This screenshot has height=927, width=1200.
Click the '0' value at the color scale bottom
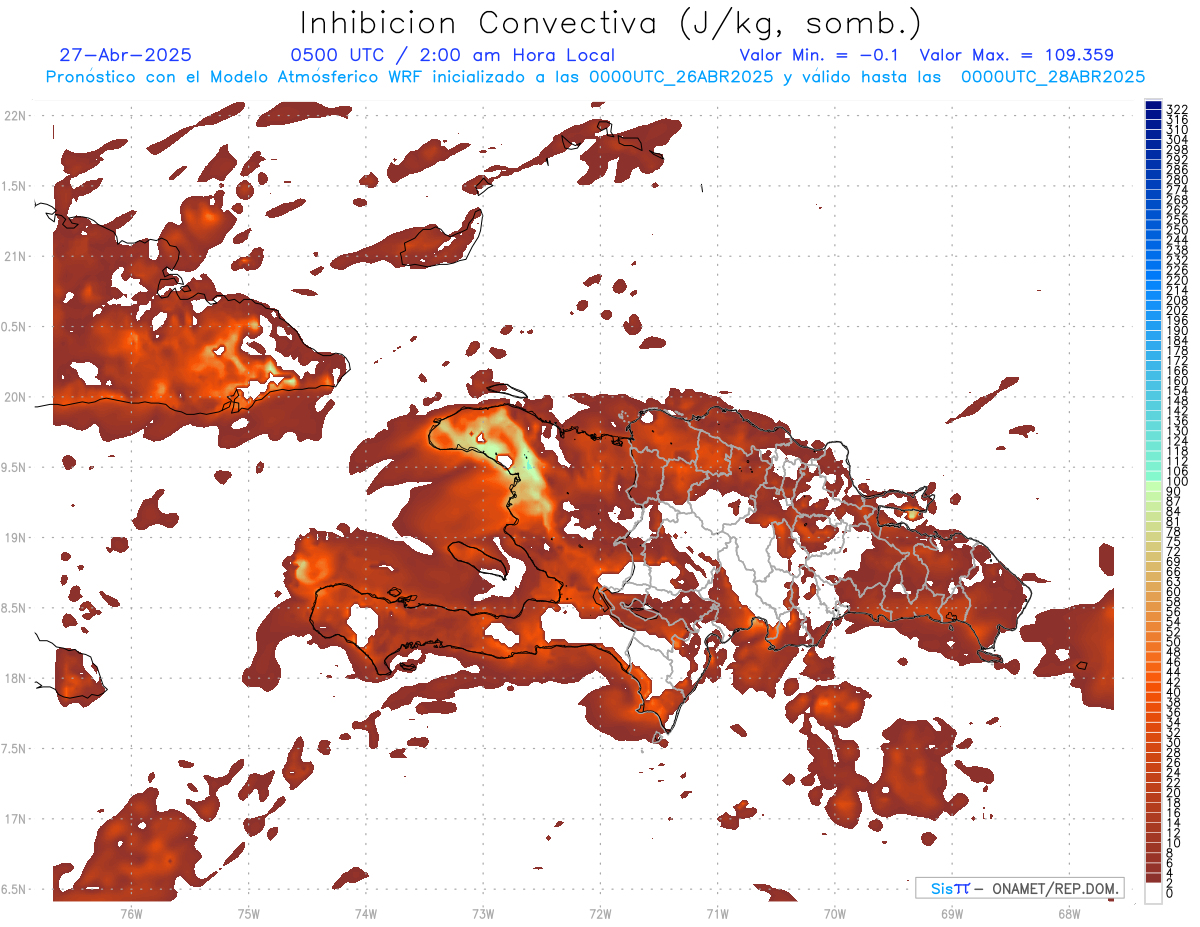[x=1170, y=892]
